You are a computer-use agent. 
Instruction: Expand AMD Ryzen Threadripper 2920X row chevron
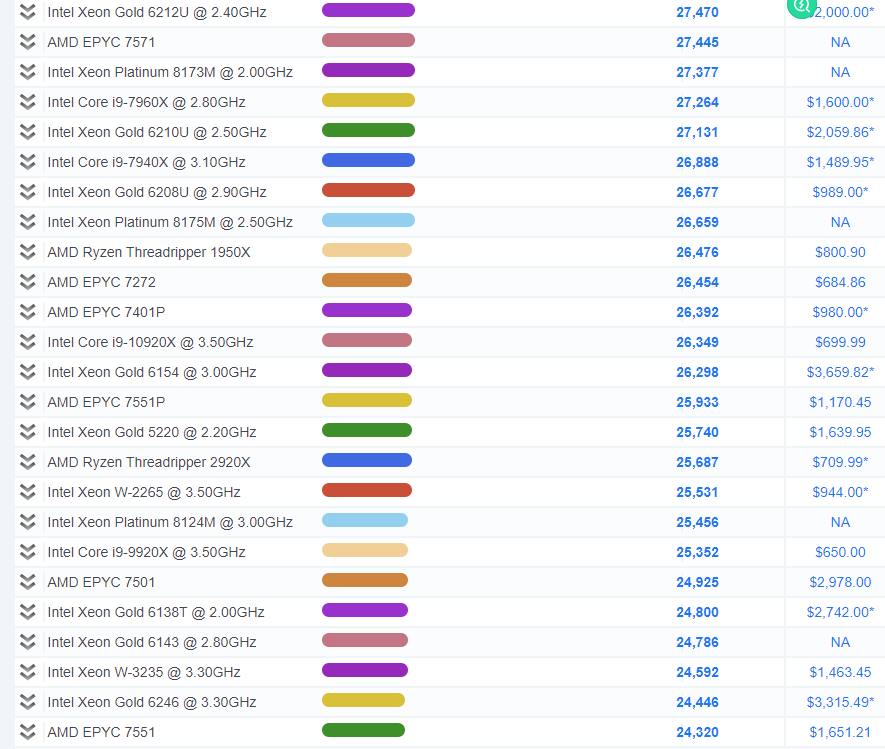pyautogui.click(x=28, y=462)
